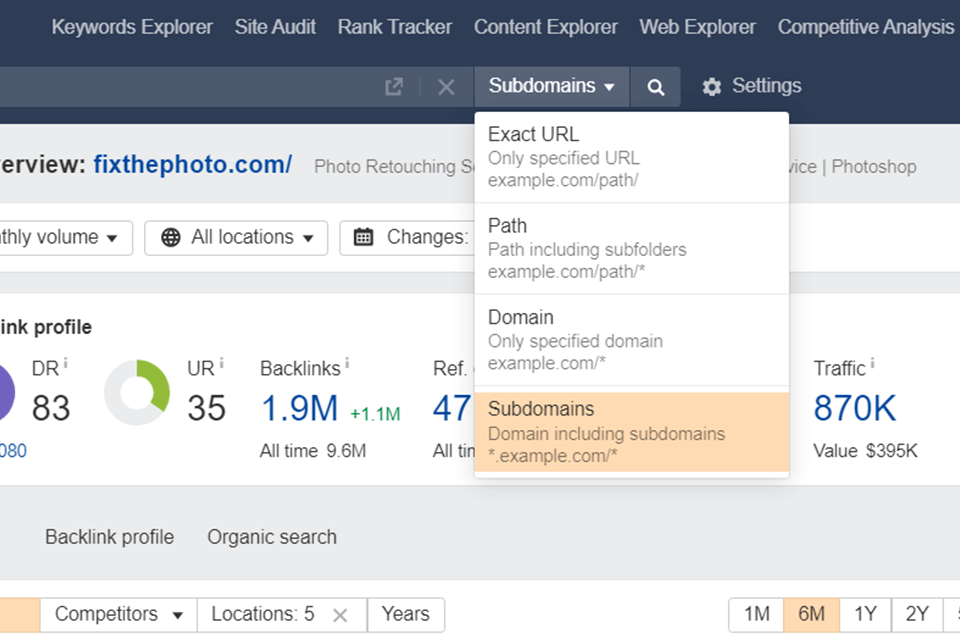Open the All locations dropdown
The image size is (960, 640).
point(236,238)
